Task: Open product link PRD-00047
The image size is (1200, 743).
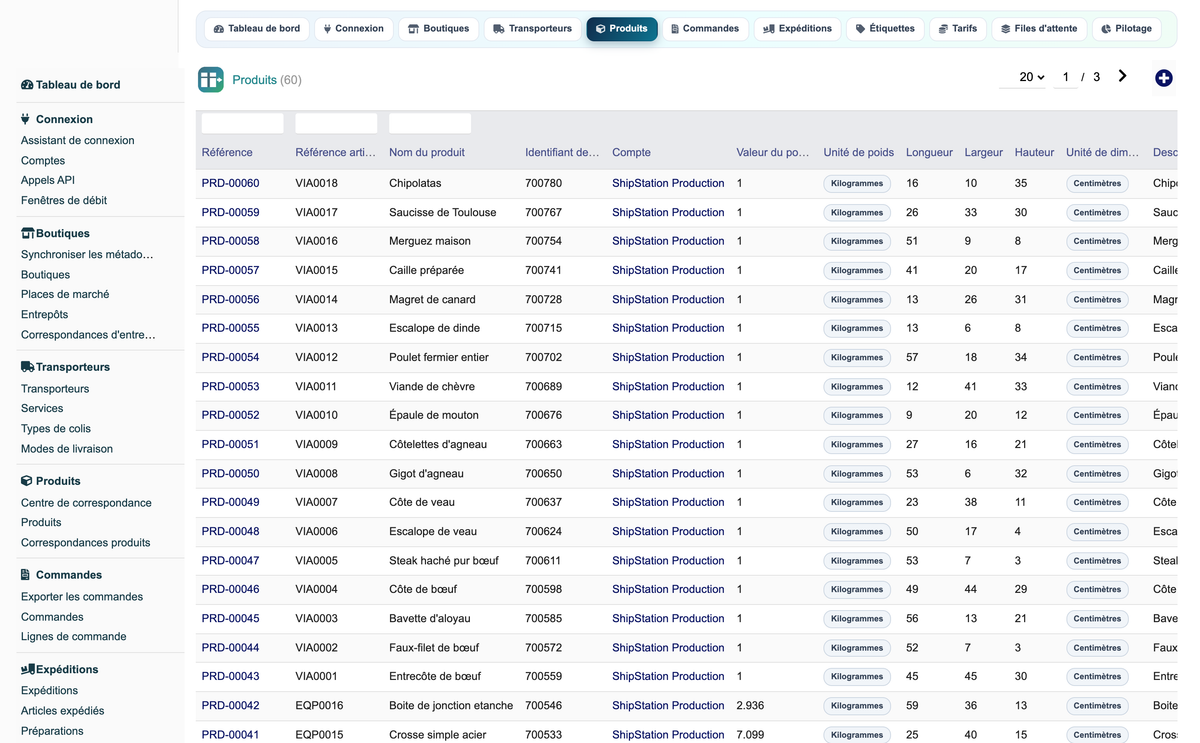Action: tap(230, 561)
